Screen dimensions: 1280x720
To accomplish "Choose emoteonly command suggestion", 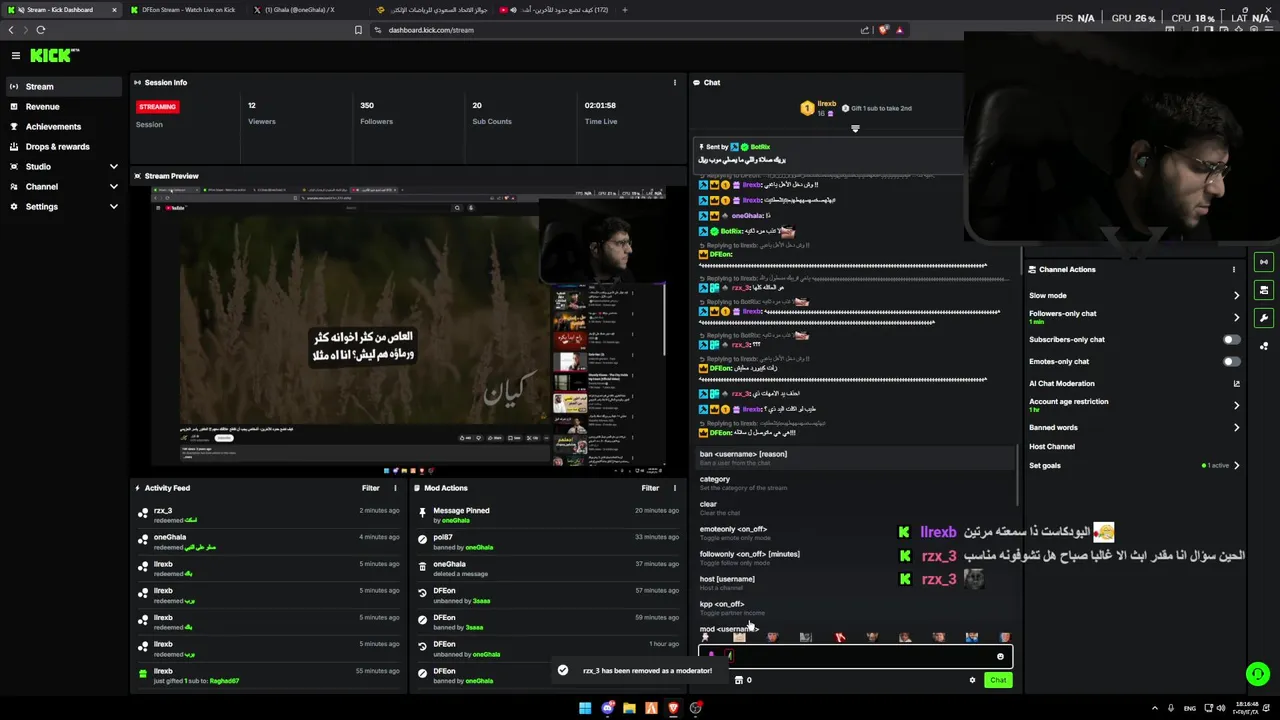I will pyautogui.click(x=855, y=533).
